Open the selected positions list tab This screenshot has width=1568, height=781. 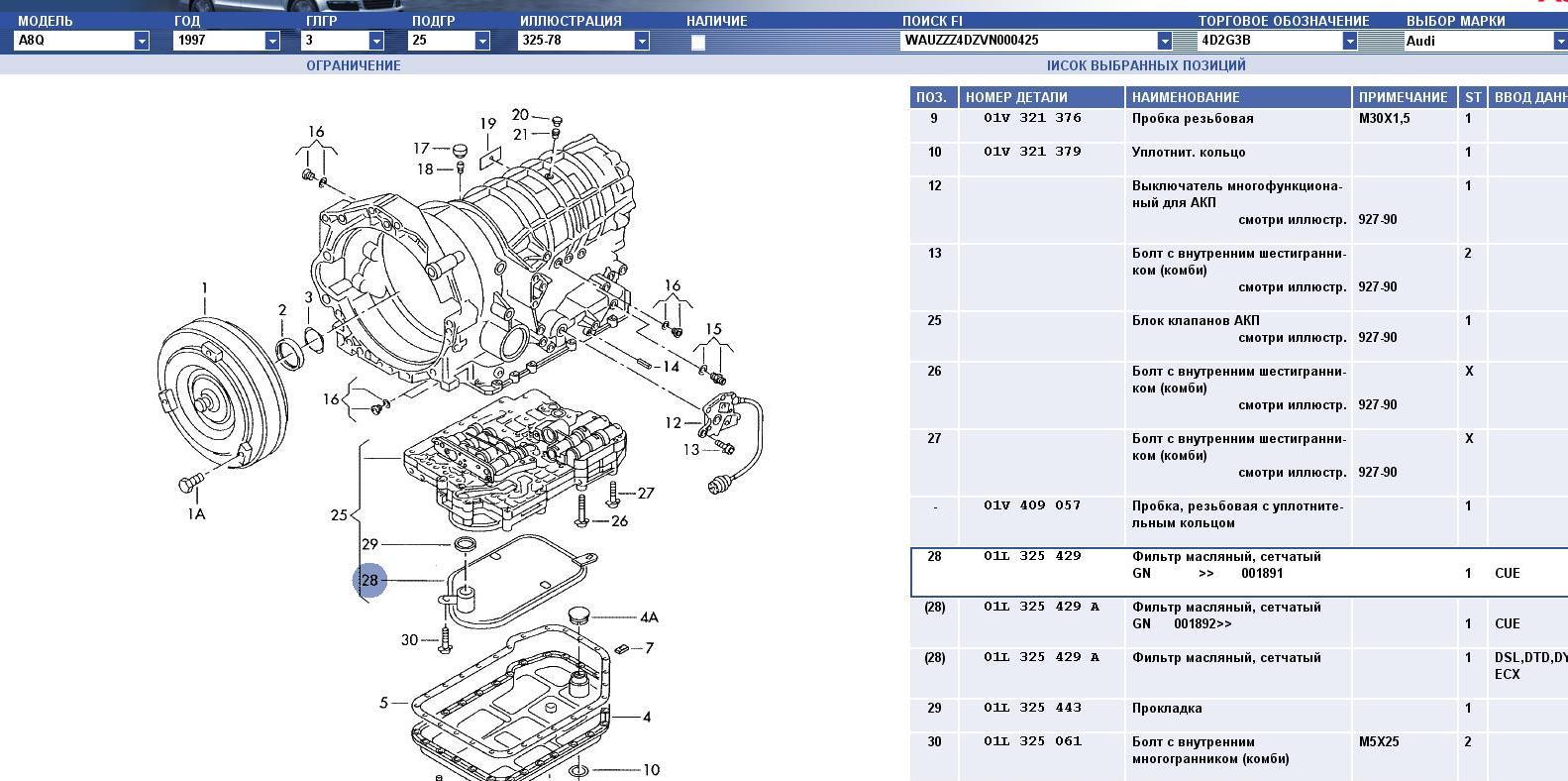pos(1145,65)
